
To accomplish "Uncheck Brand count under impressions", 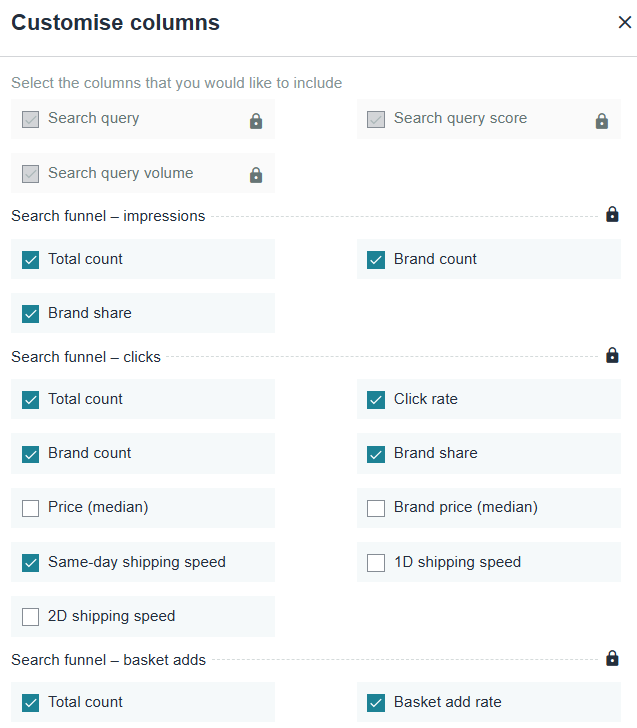I will pyautogui.click(x=376, y=260).
